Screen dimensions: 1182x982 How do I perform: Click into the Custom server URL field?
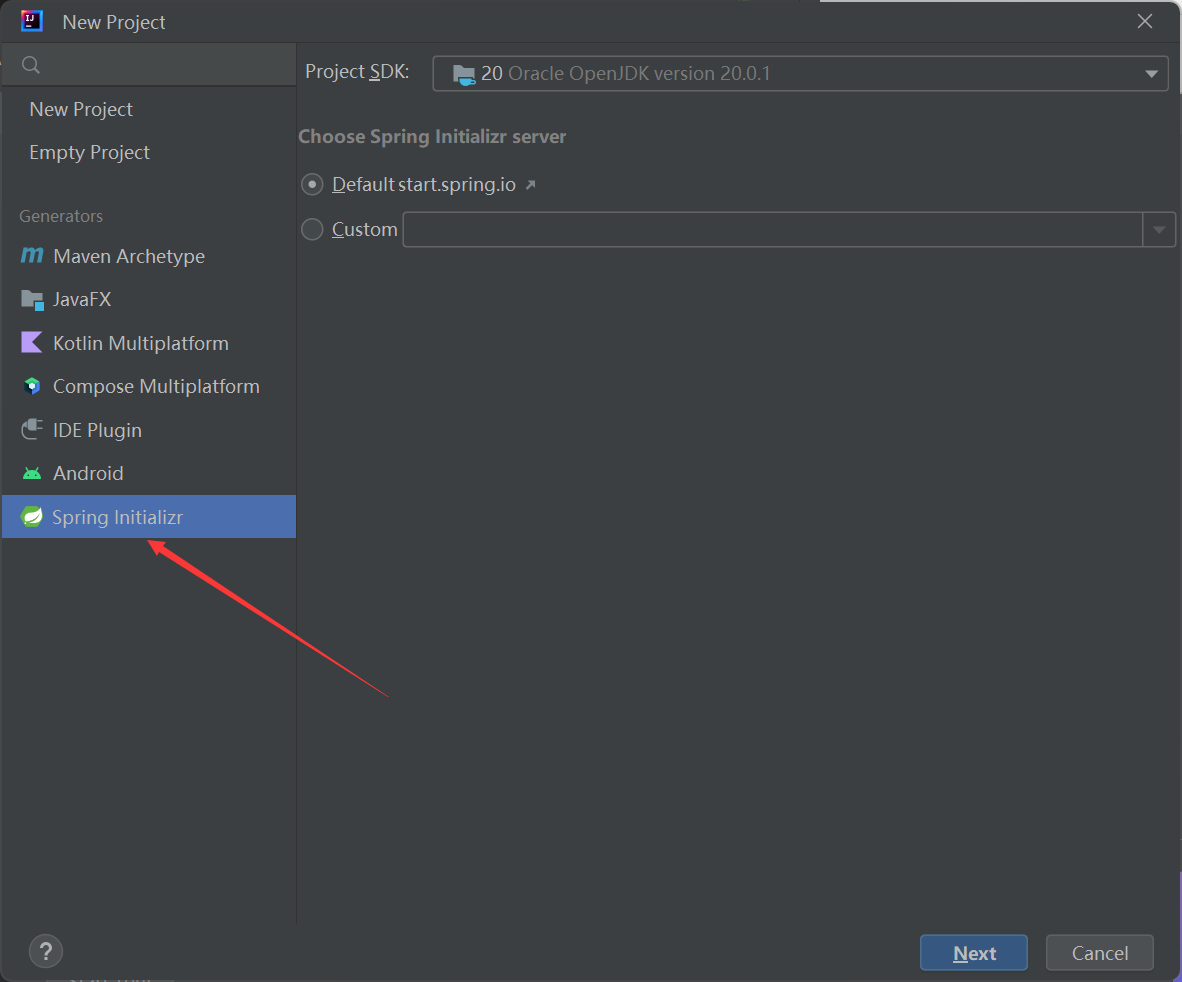coord(773,230)
